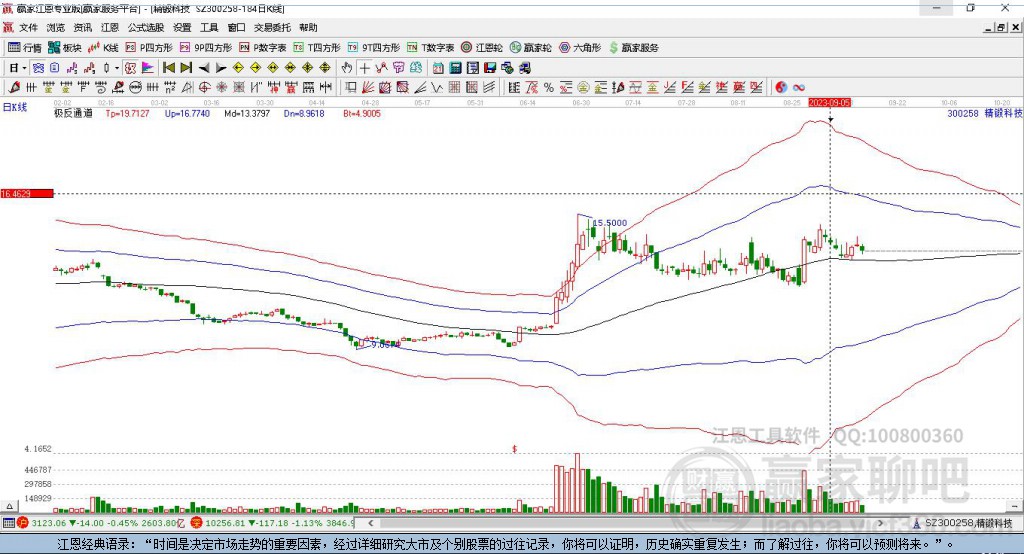The height and width of the screenshot is (554, 1024).
Task: Open the 9P四方形 tool
Action: 206,48
